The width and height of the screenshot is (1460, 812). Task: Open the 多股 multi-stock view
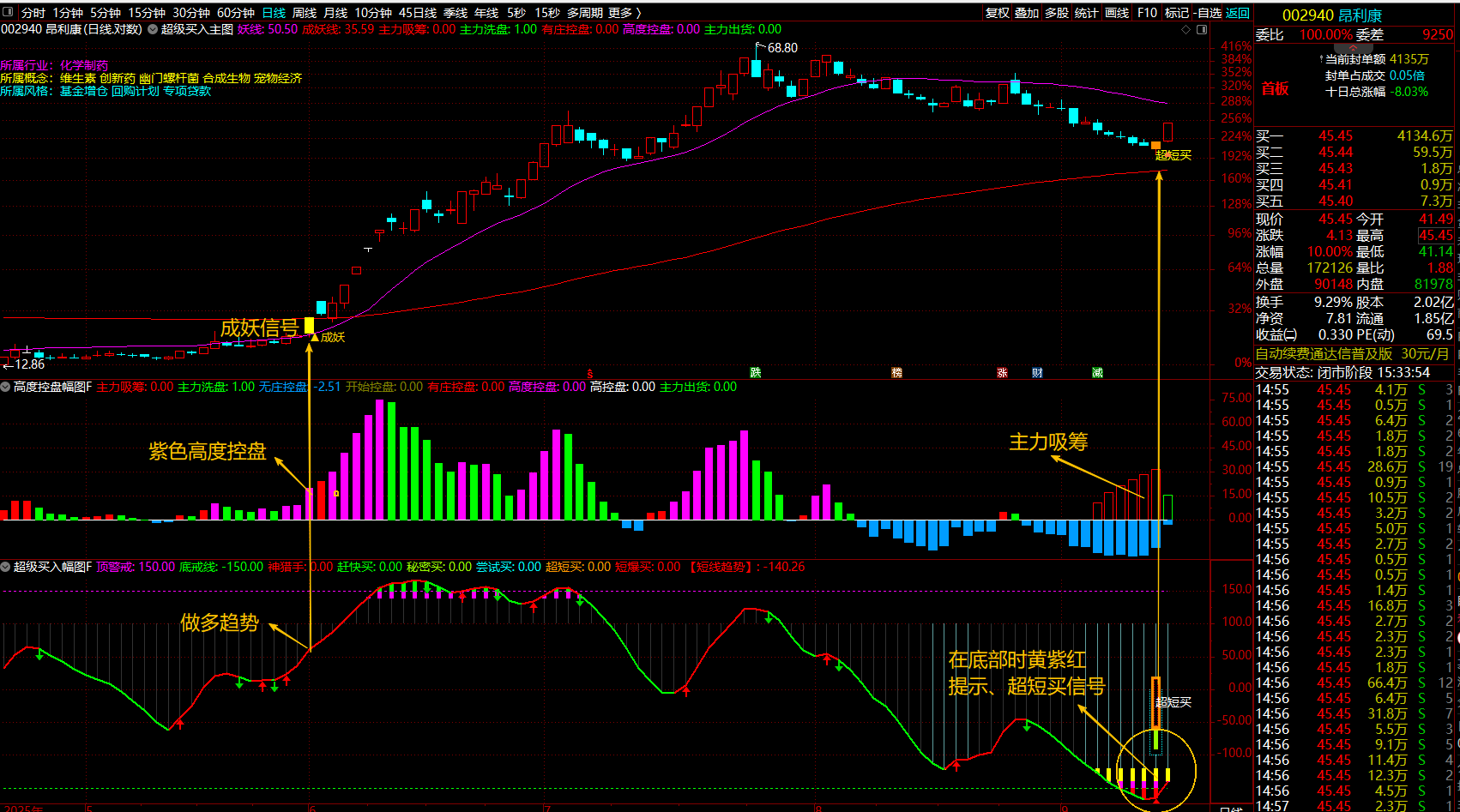click(x=1057, y=13)
